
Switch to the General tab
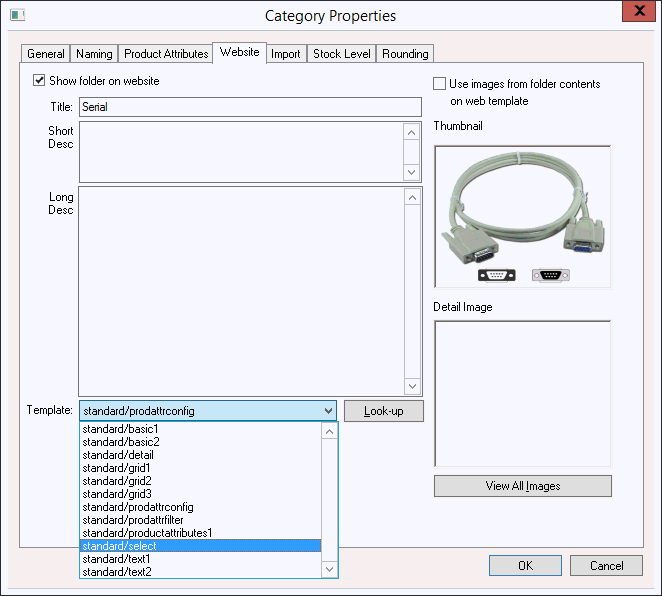(46, 54)
